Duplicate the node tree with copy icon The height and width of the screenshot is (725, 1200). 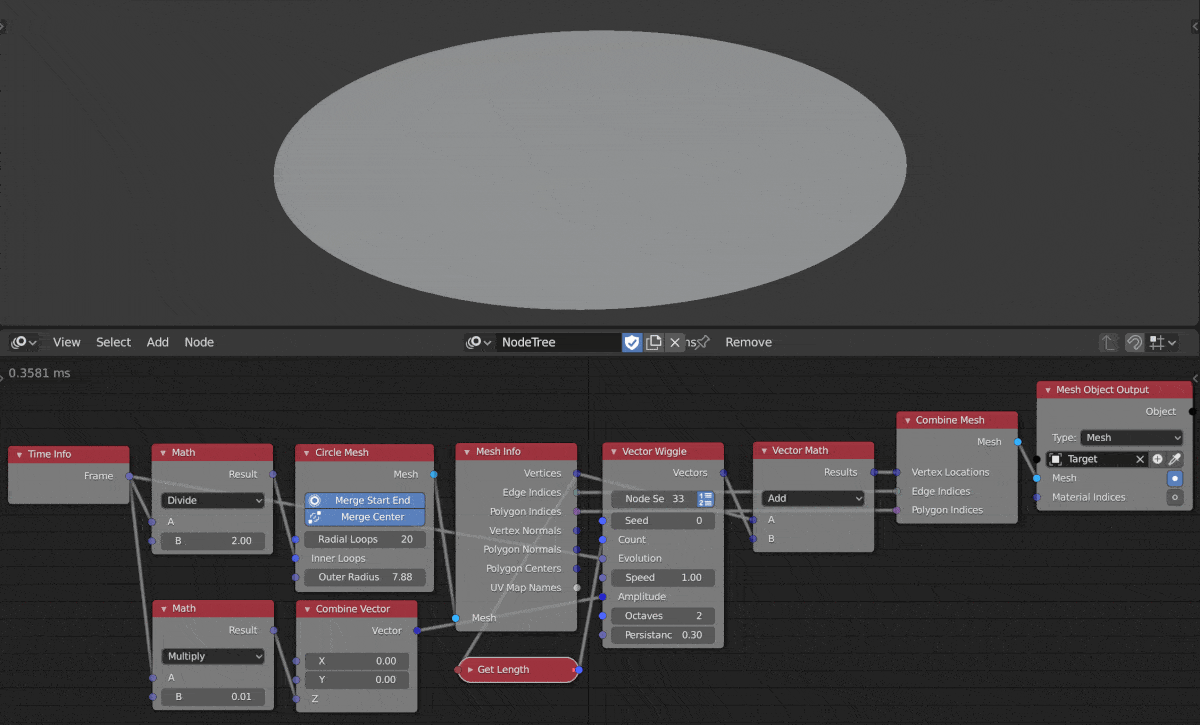654,342
